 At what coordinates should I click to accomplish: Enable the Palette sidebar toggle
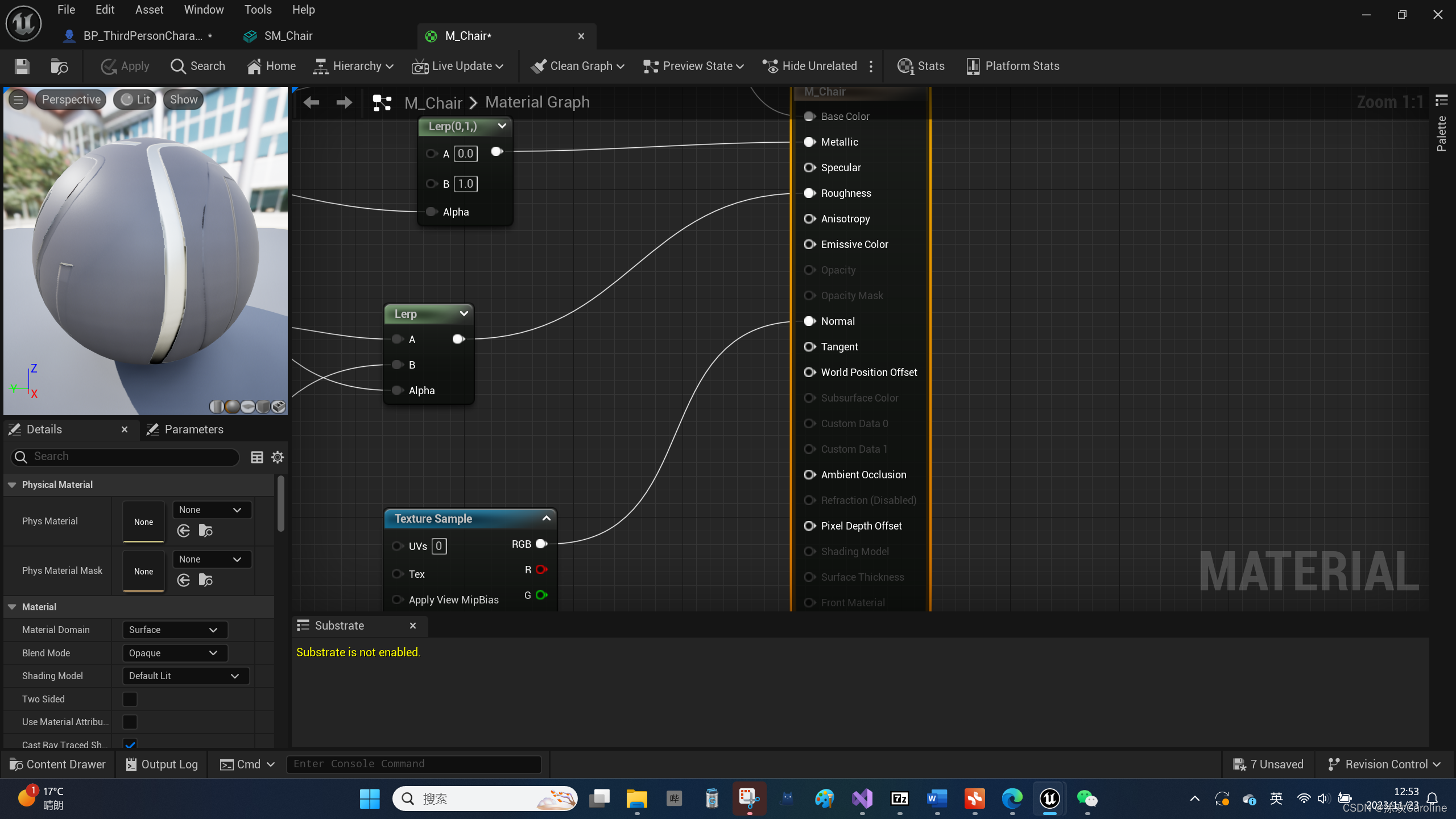click(x=1444, y=131)
